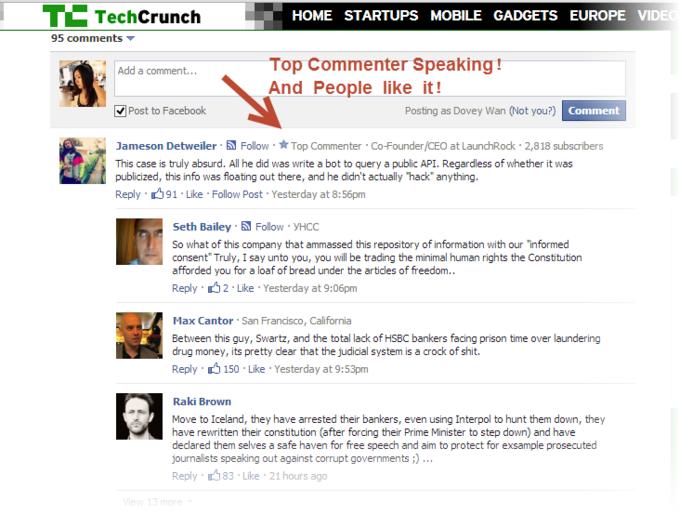Click thumbs-up icon showing 150 likes

(x=214, y=369)
